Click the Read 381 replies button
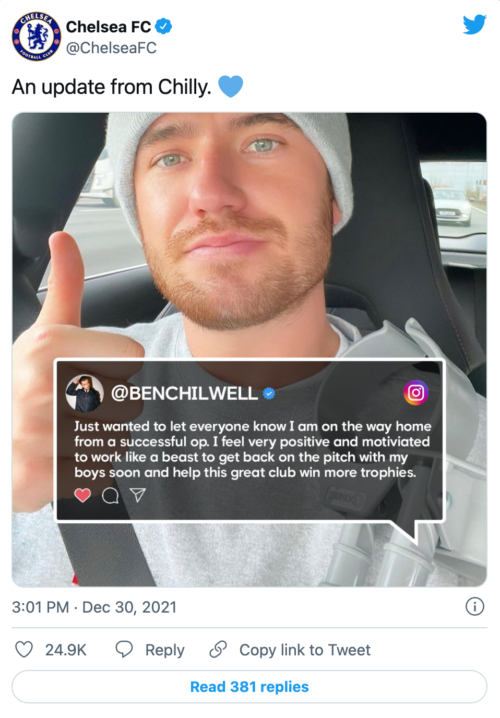 pyautogui.click(x=249, y=686)
